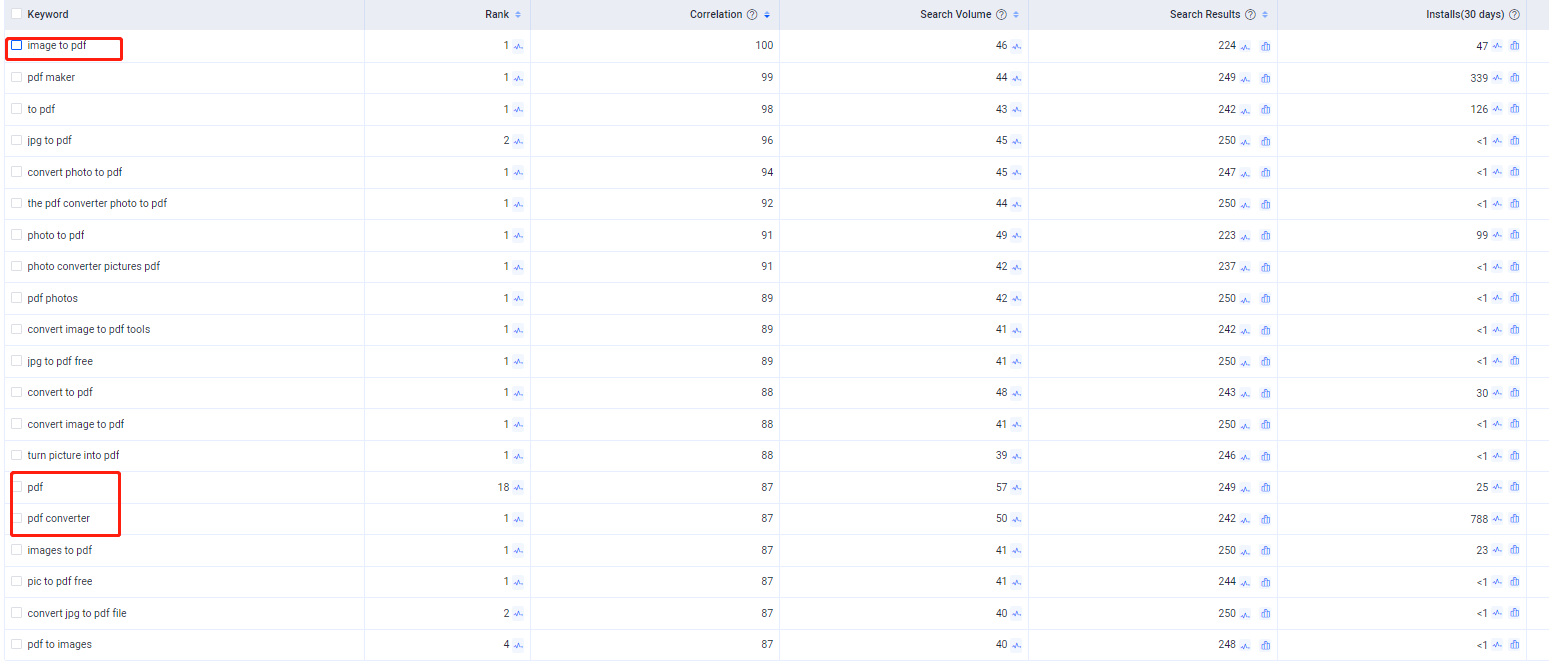Click keyword text 'pdf photos'
1549x666 pixels.
(x=53, y=299)
